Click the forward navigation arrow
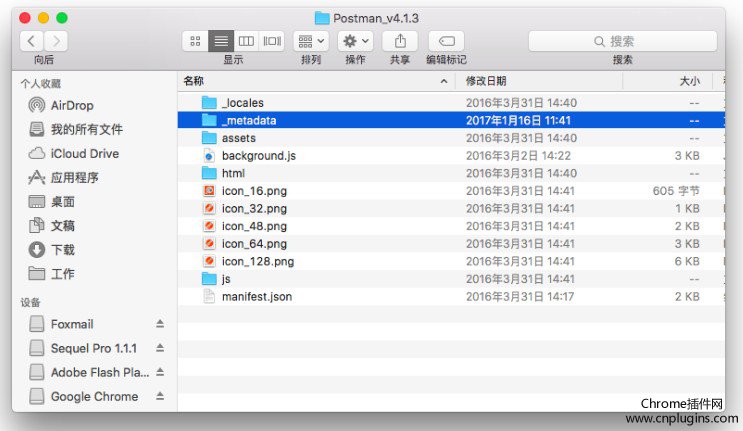Image resolution: width=743 pixels, height=431 pixels. 56,41
